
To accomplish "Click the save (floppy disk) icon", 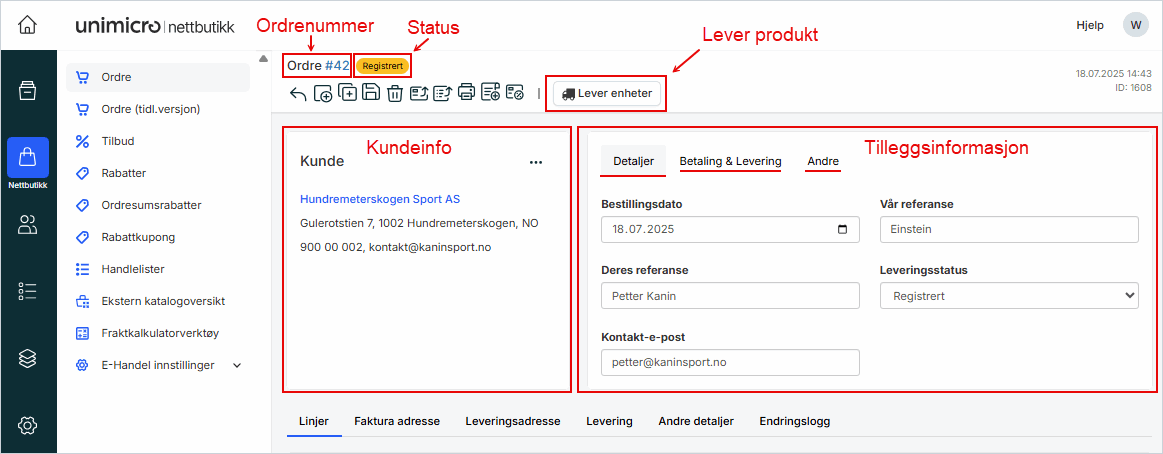I will (x=371, y=94).
